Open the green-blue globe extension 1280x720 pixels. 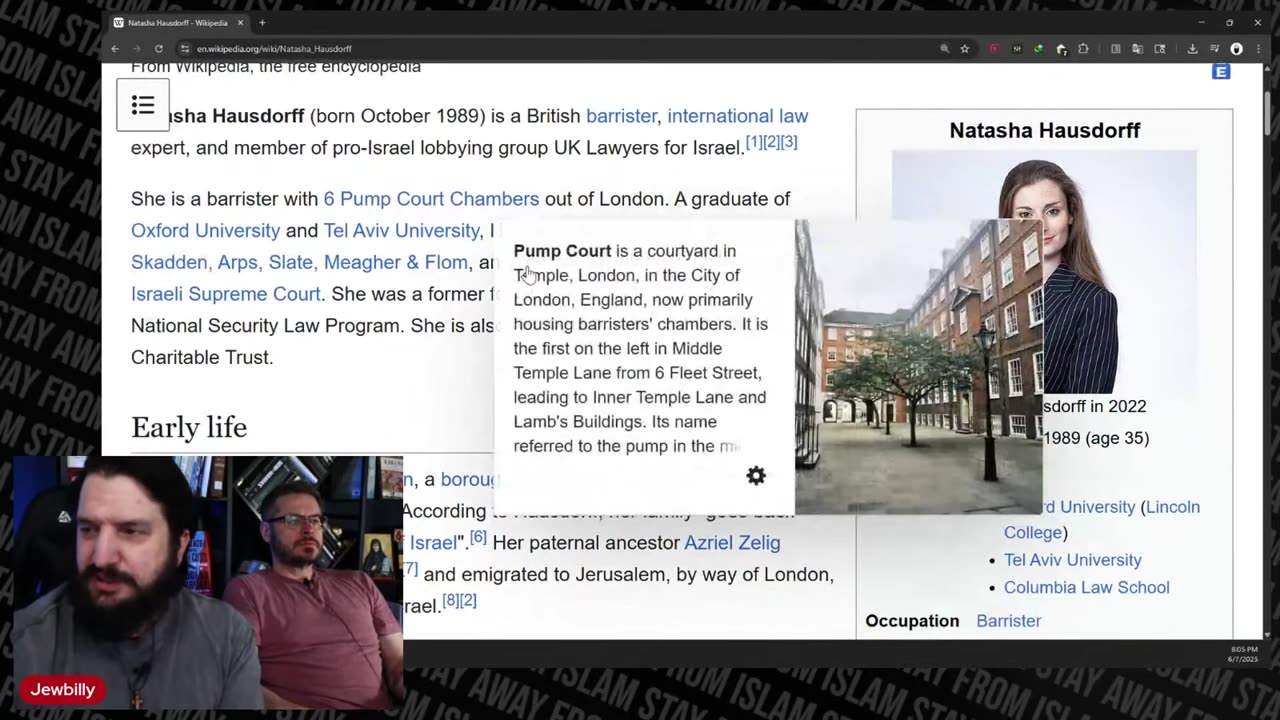[1039, 48]
